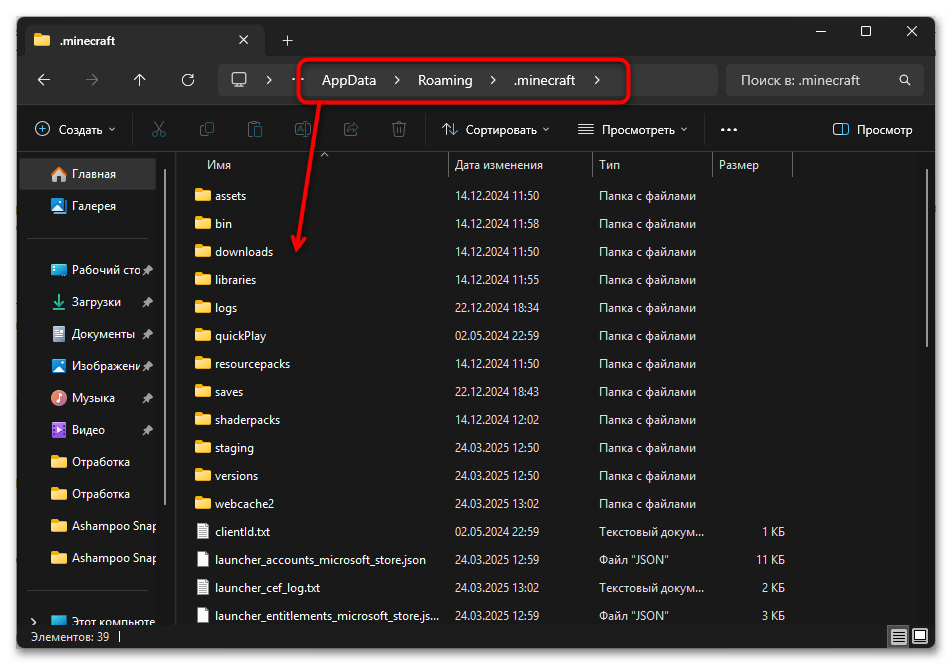This screenshot has width=952, height=665.
Task: Click the Paste clipboard icon
Action: click(255, 129)
